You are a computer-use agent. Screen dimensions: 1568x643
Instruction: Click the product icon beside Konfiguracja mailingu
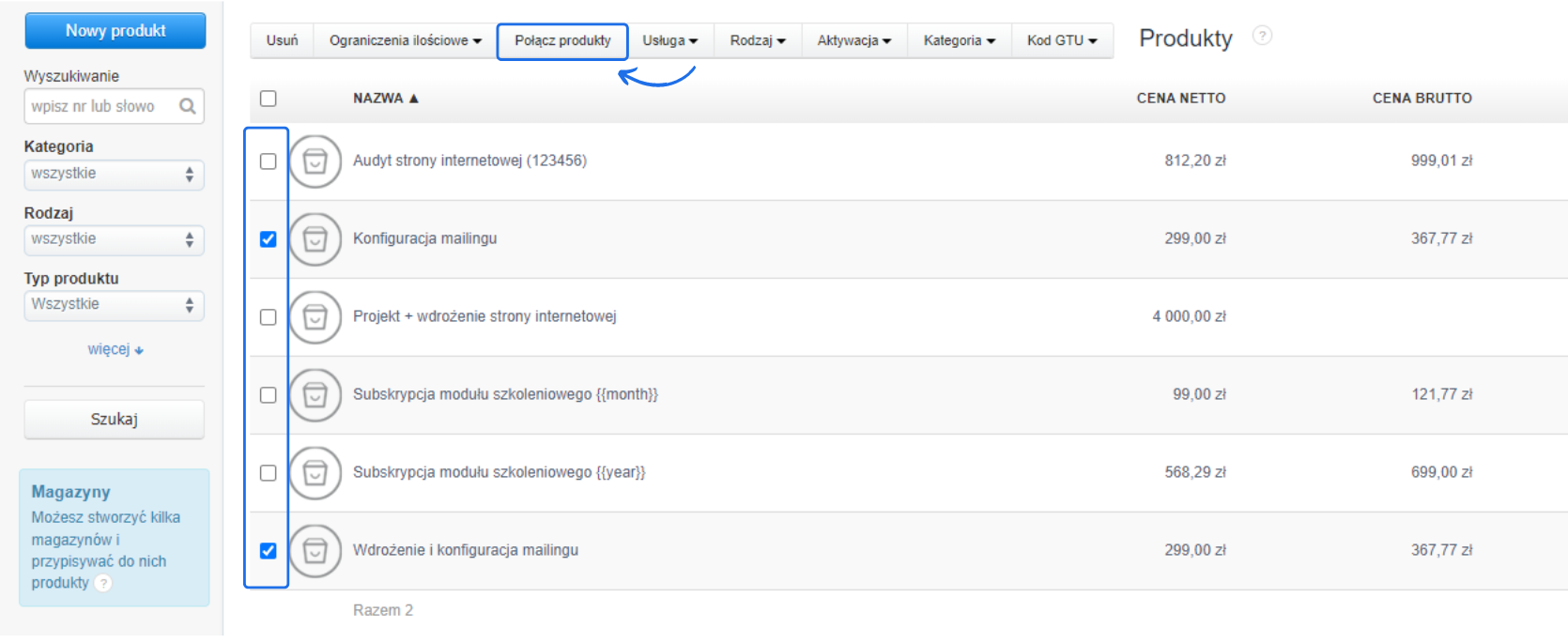[x=315, y=239]
